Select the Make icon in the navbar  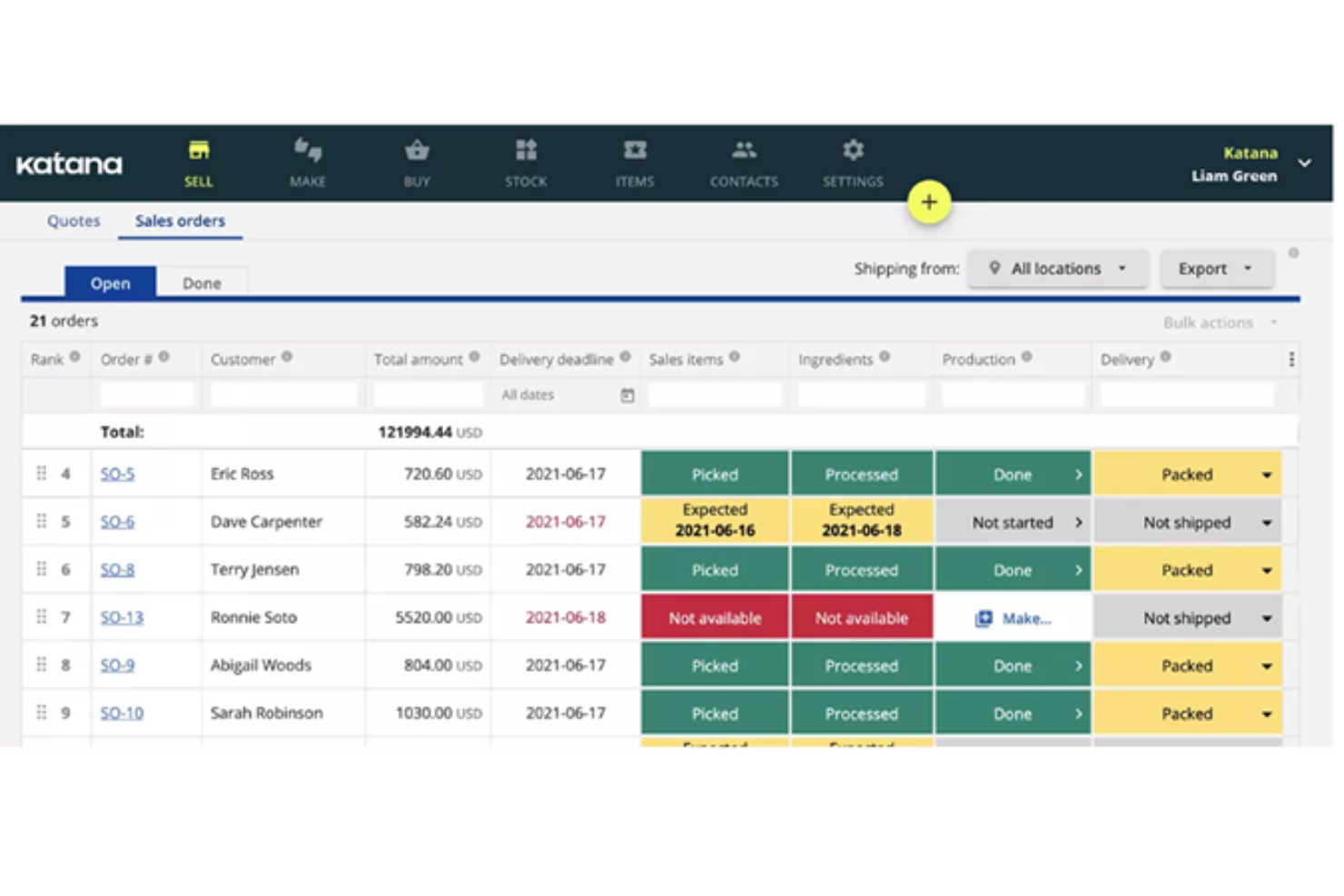pyautogui.click(x=307, y=163)
